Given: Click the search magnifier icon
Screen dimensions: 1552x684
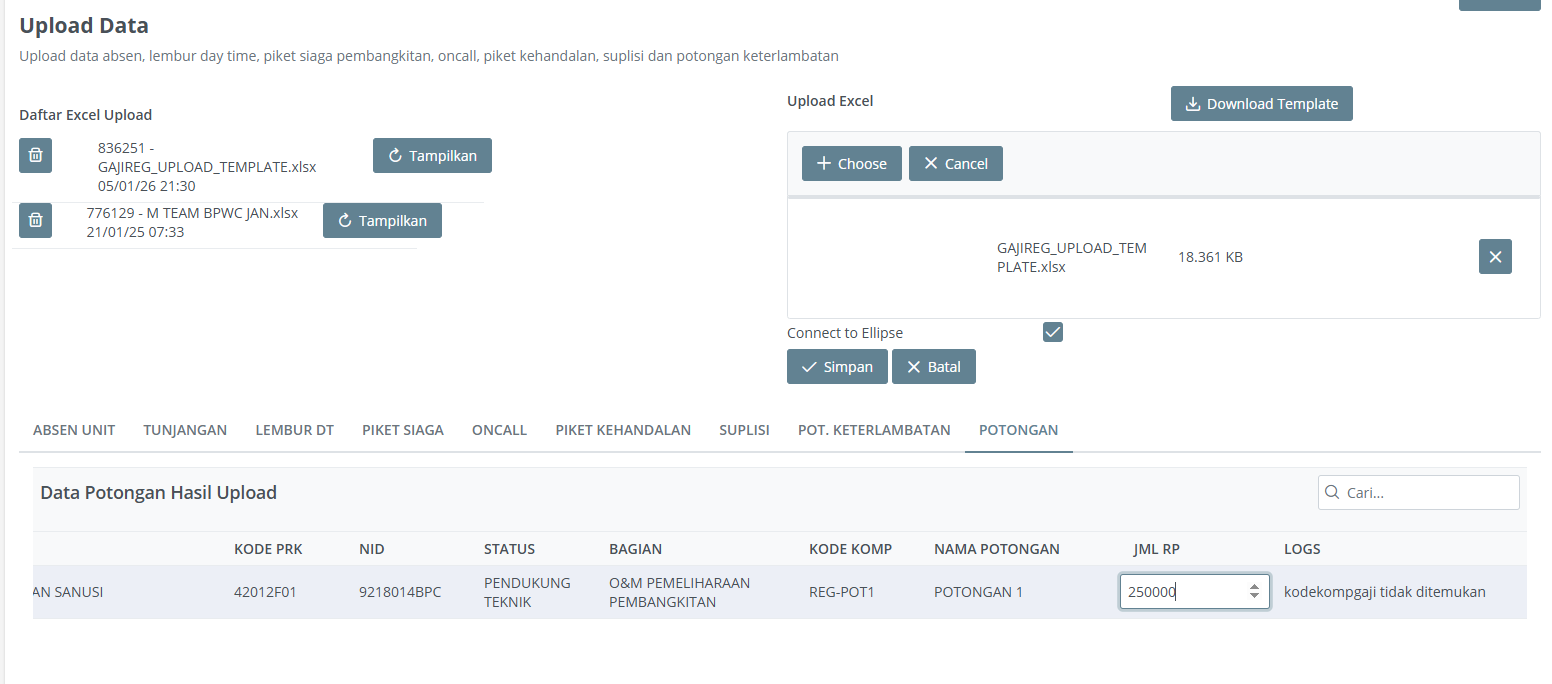Looking at the screenshot, I should coord(1332,492).
